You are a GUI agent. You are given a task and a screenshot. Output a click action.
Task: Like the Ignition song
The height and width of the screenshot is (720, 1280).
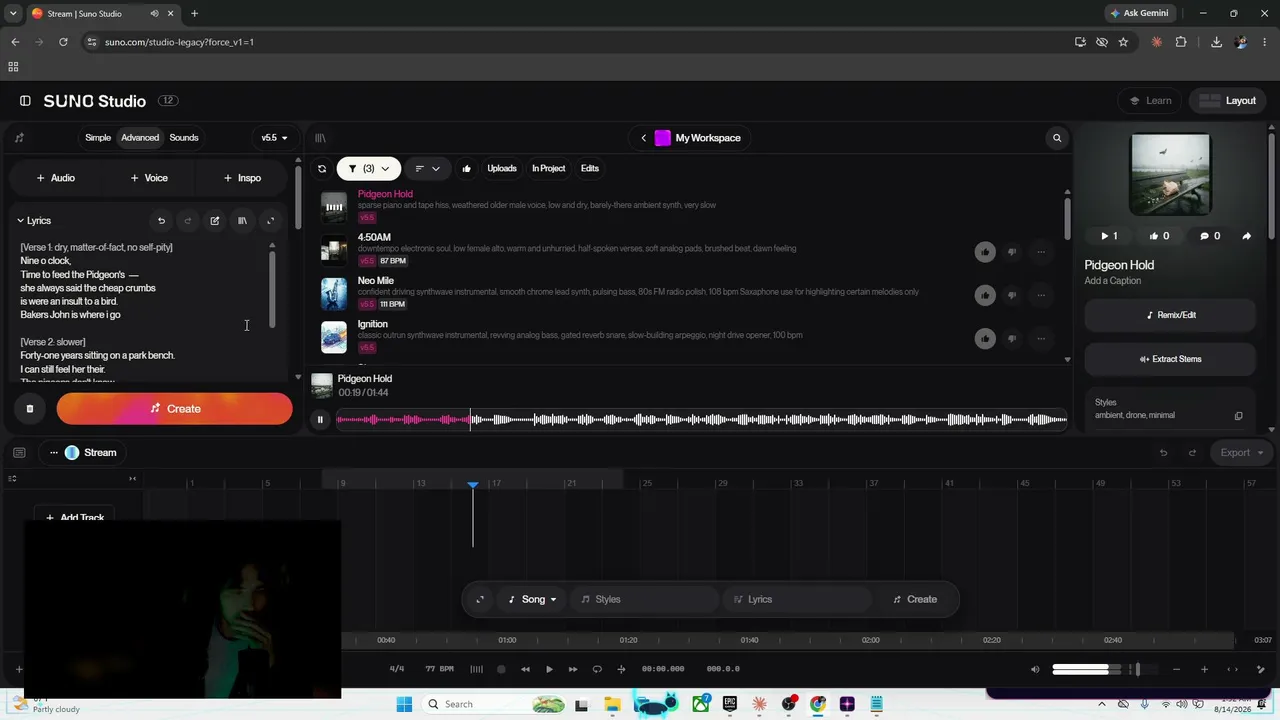click(x=985, y=338)
